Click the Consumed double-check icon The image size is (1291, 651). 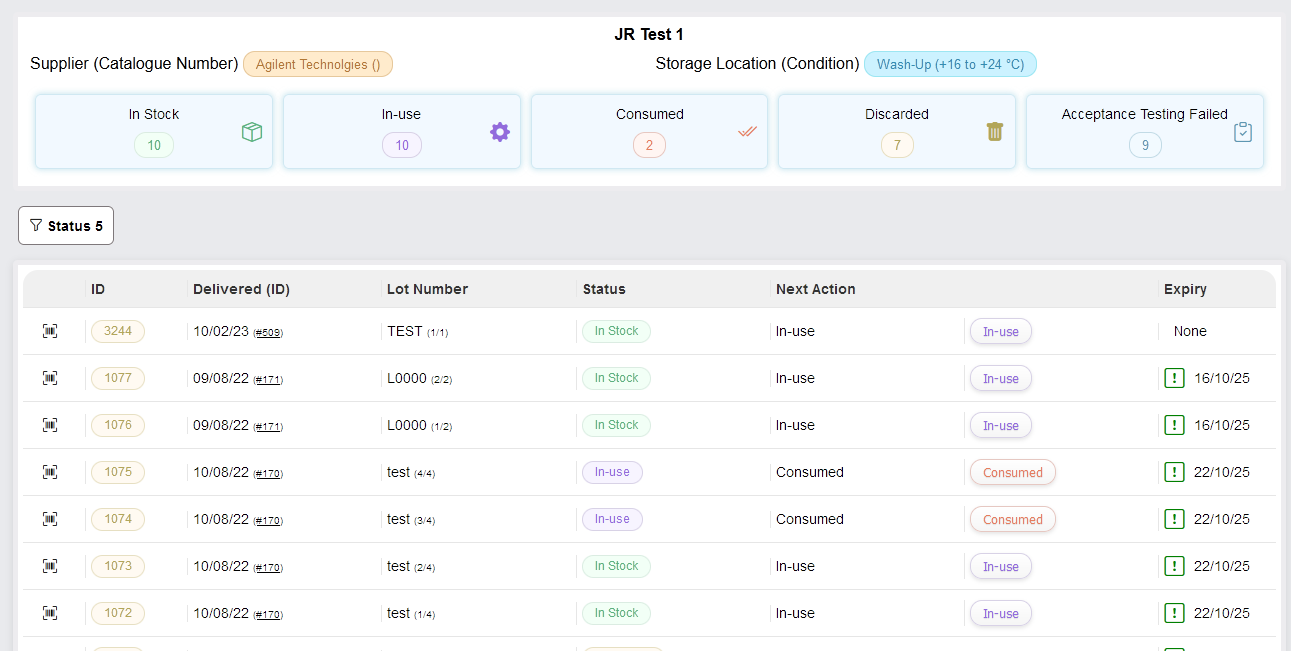[x=747, y=132]
